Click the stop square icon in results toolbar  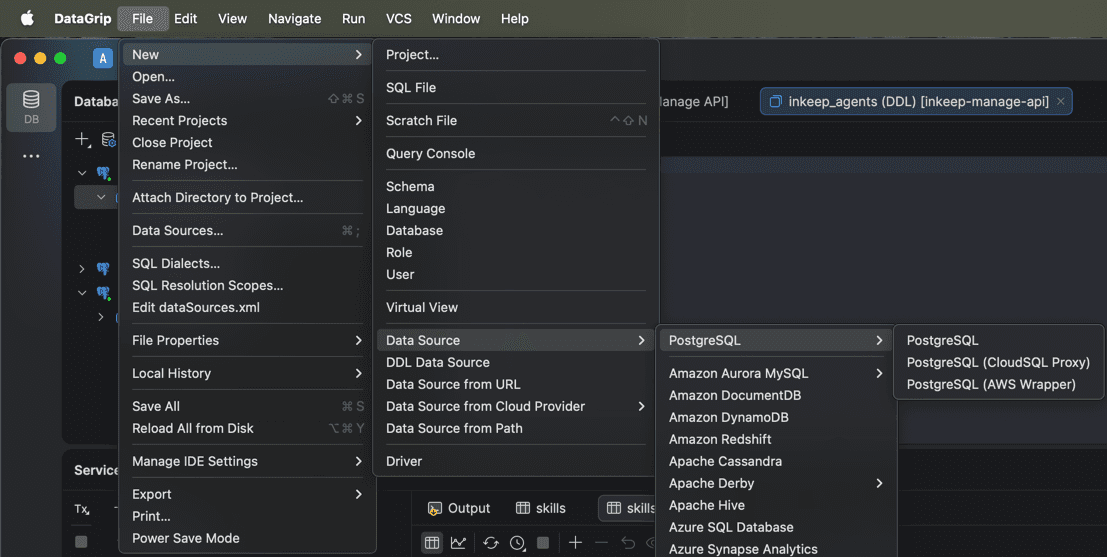(x=543, y=542)
